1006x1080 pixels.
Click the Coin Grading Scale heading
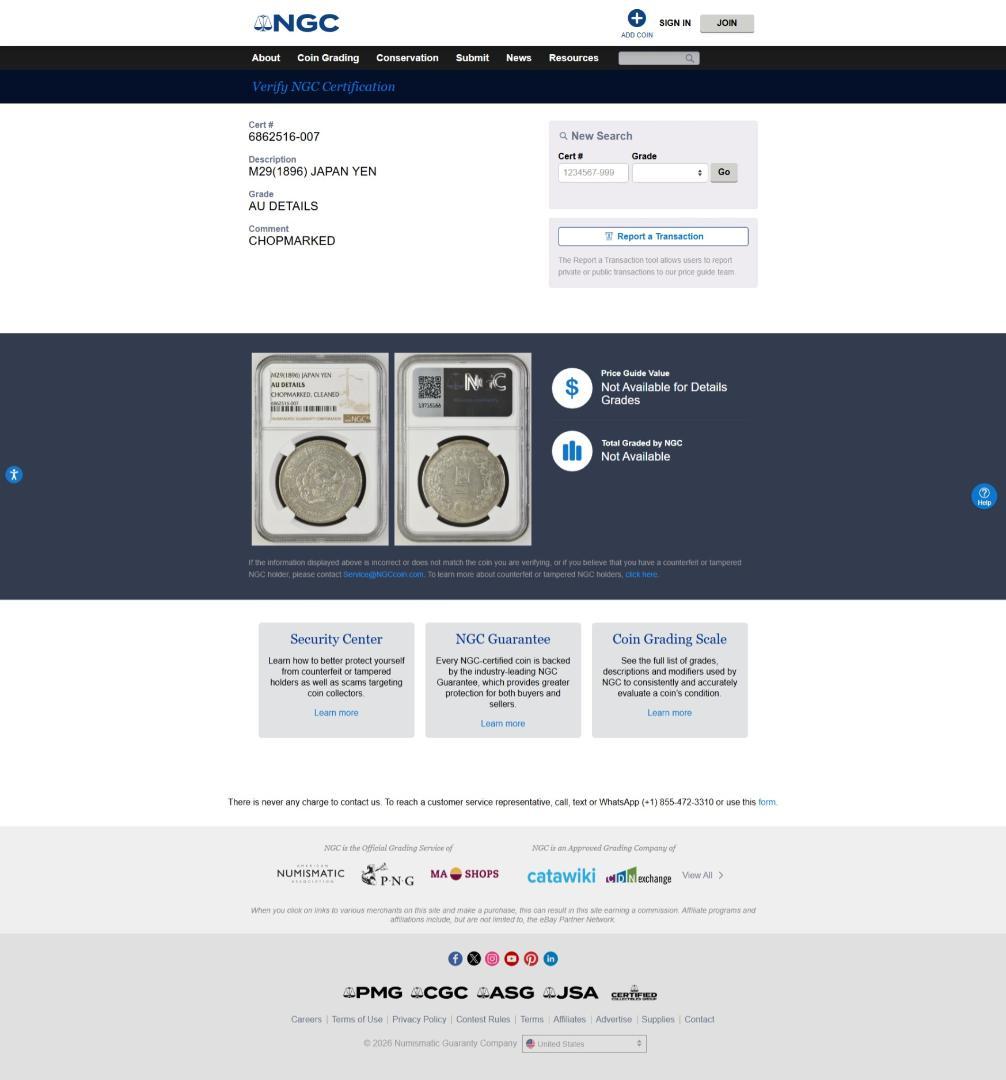click(669, 639)
